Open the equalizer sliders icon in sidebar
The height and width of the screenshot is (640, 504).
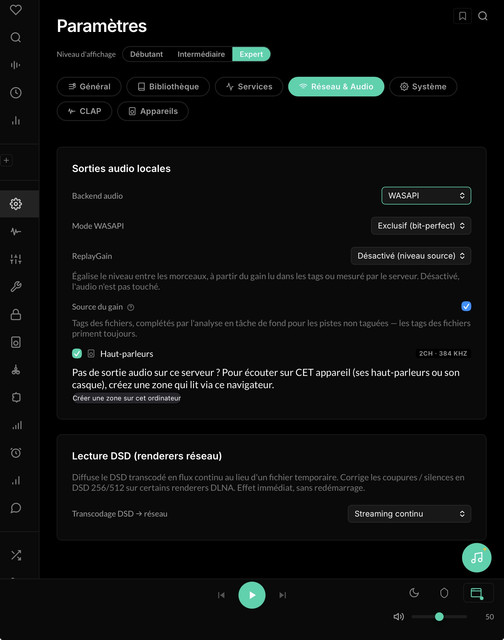(x=16, y=259)
